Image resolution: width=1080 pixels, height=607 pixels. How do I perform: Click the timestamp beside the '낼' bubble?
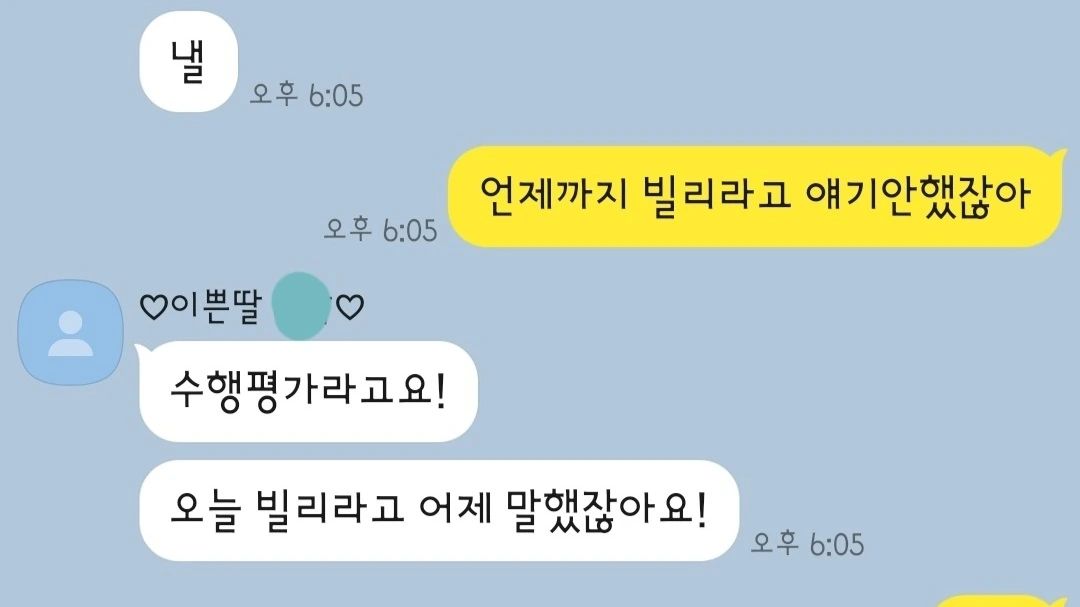coord(306,95)
